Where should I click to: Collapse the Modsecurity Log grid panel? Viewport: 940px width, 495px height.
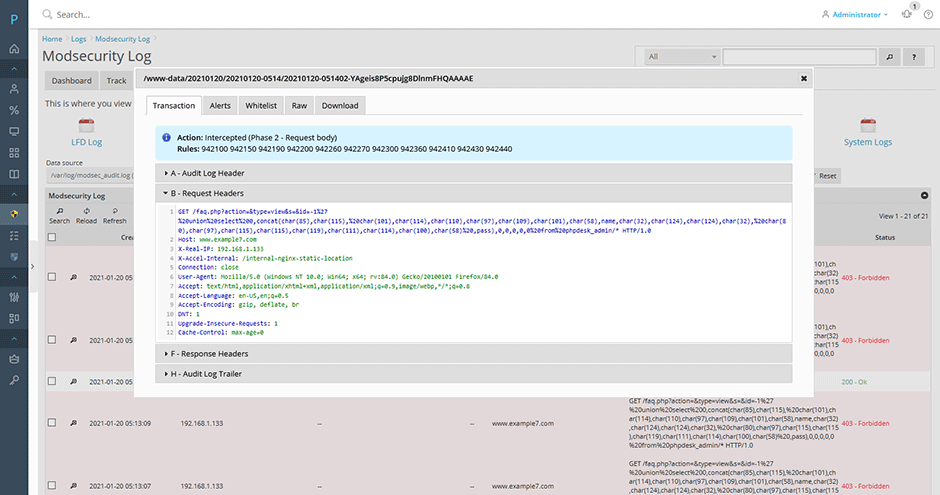[x=924, y=195]
